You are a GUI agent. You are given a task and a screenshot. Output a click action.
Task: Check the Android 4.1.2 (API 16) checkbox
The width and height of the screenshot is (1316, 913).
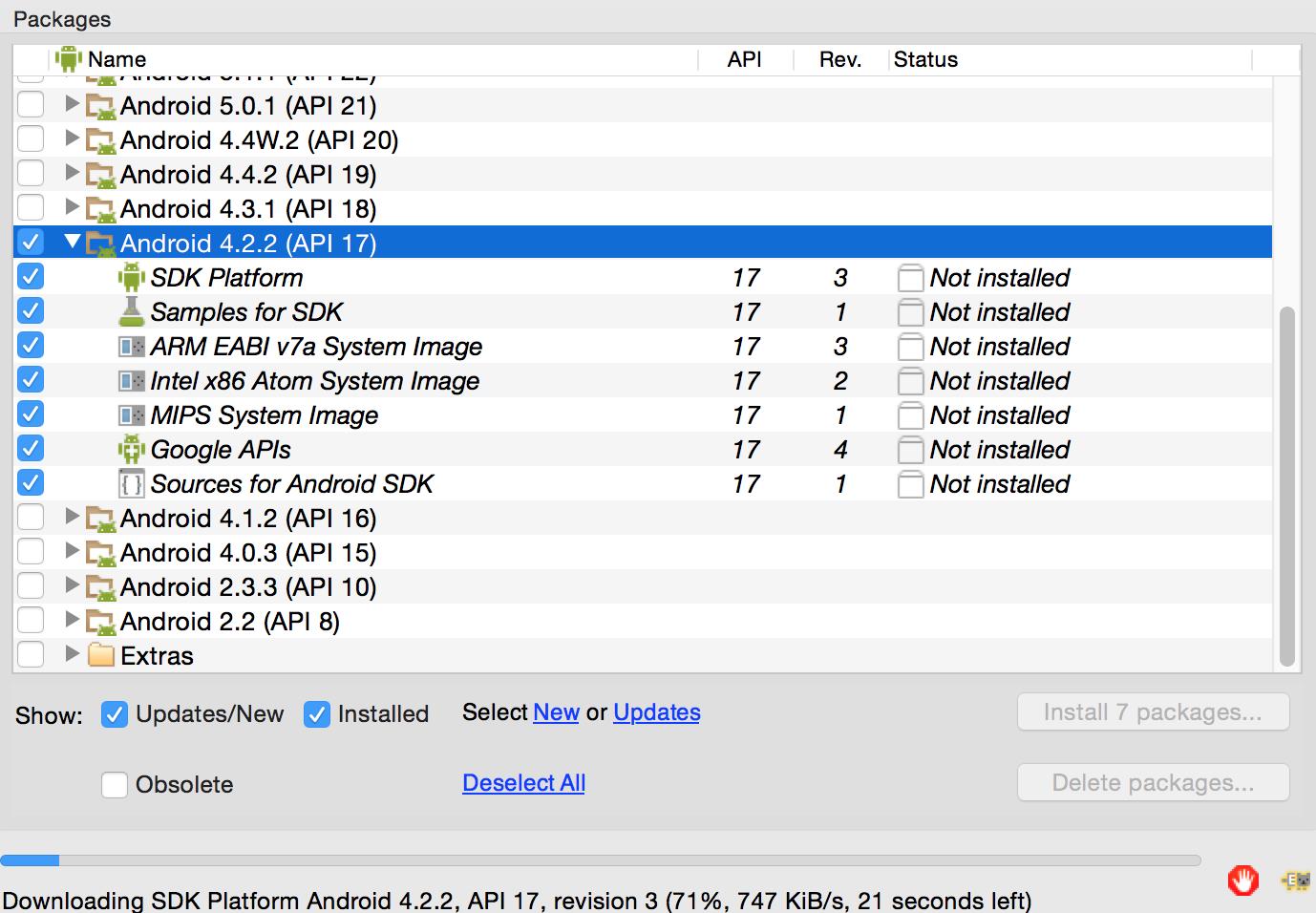coord(31,517)
